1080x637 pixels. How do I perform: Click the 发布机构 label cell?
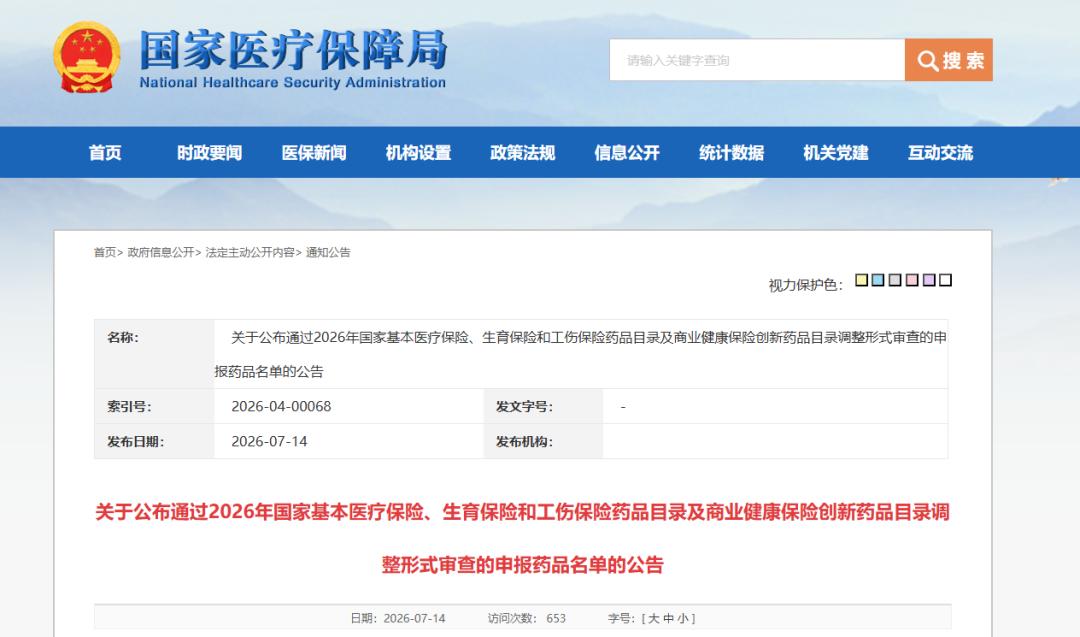(x=543, y=441)
